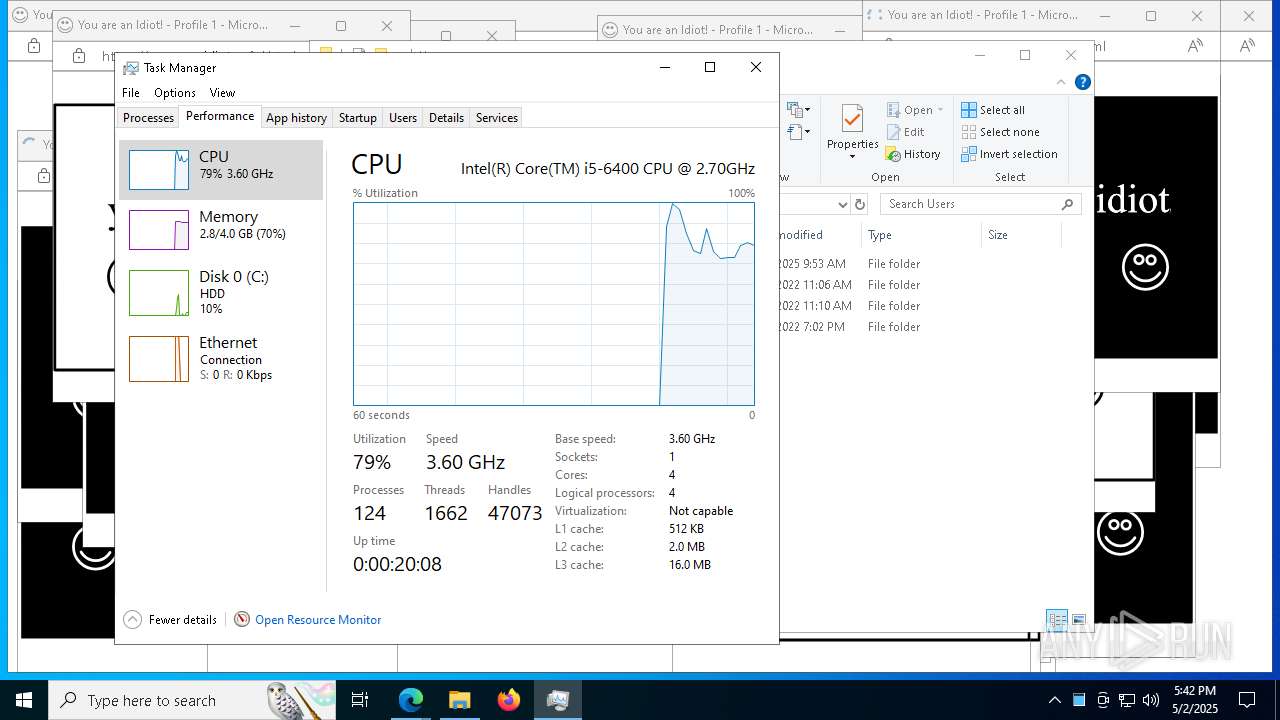Switch to the Processes tab
Screen dimensions: 1280x720
[x=149, y=118]
